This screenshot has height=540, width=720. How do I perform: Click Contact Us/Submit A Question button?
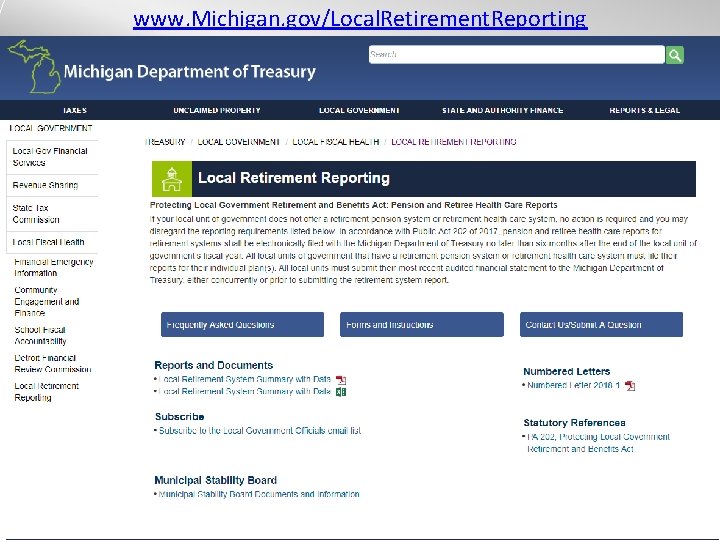click(x=602, y=325)
